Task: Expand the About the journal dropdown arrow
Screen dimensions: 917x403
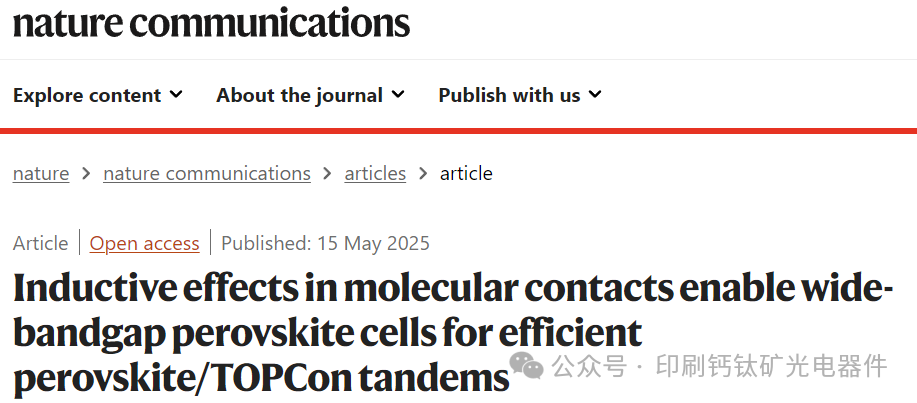Action: coord(398,95)
